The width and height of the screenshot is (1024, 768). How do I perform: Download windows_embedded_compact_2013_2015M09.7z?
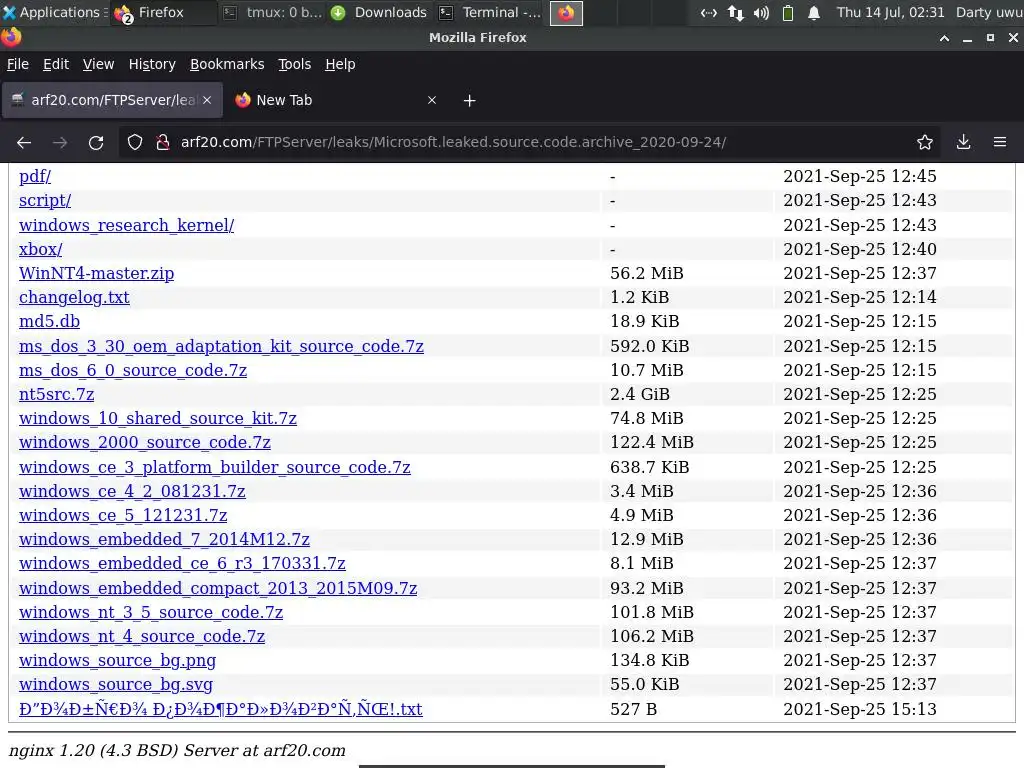click(x=218, y=588)
